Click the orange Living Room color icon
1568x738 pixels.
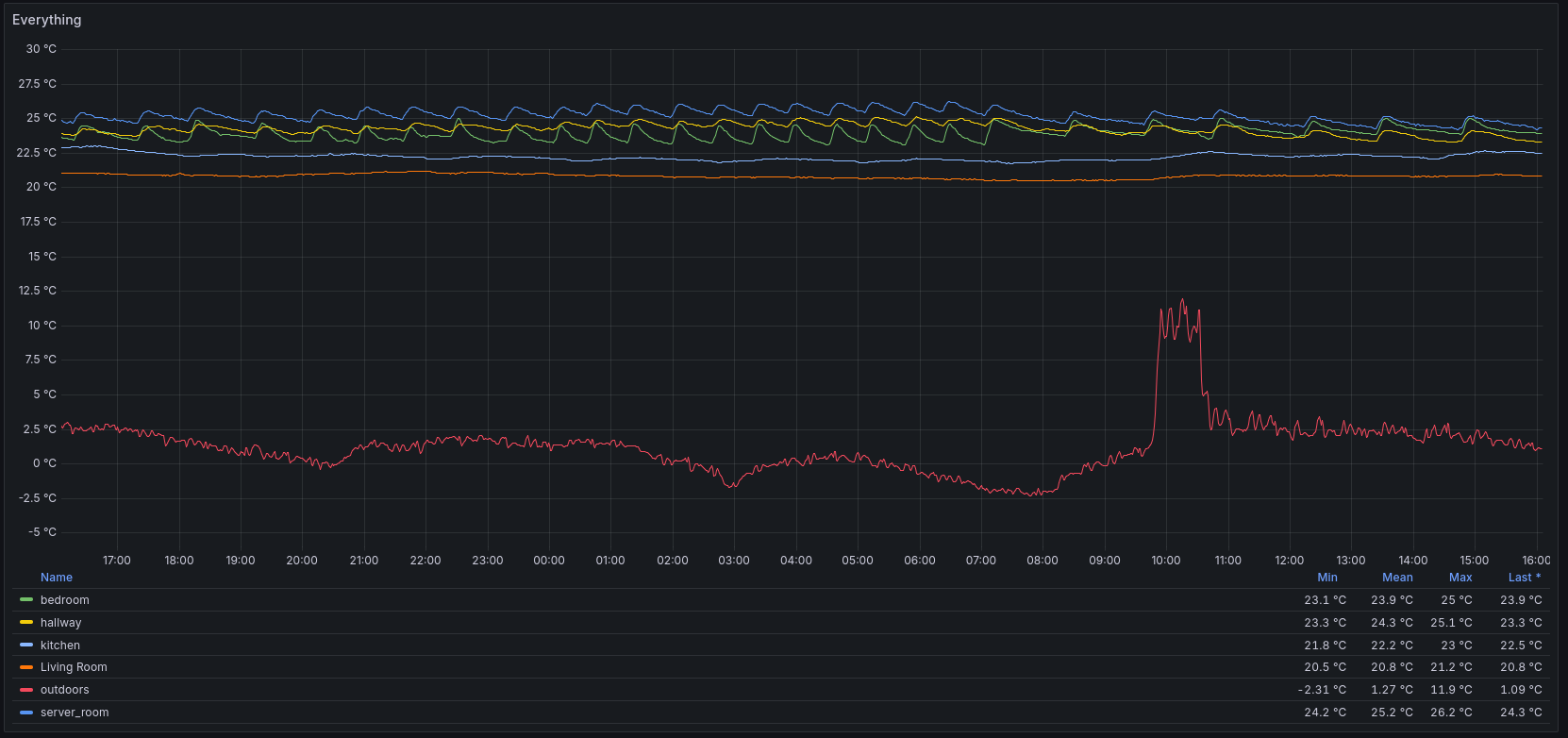coord(26,667)
